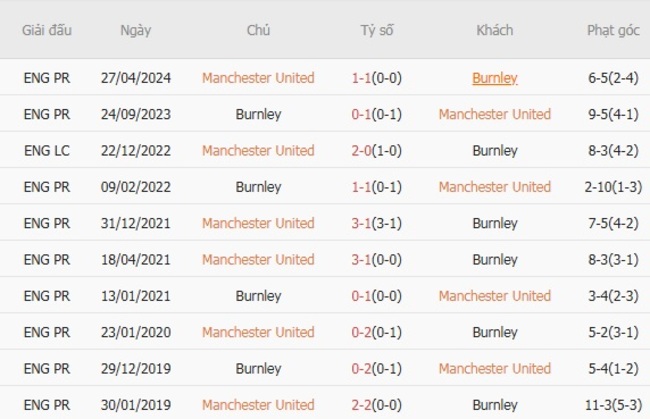650x419 pixels.
Task: Click Manchester United home team on 23/01/2020
Action: [258, 332]
